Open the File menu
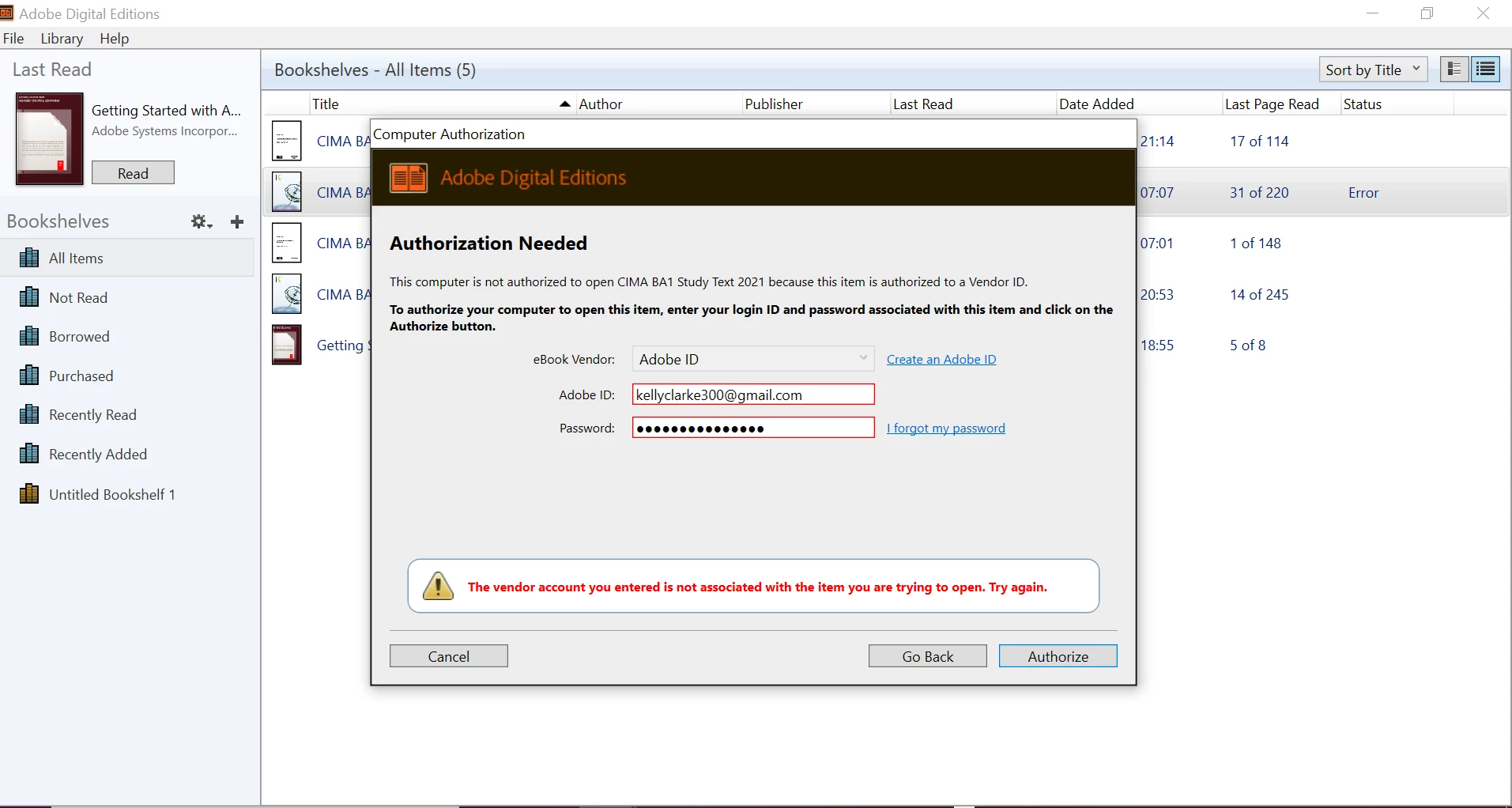The image size is (1512, 808). pyautogui.click(x=13, y=39)
